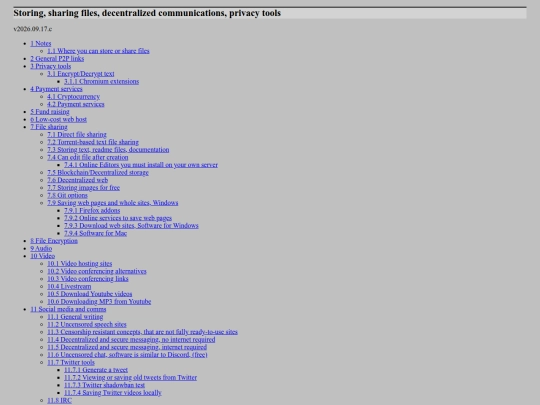This screenshot has width=540, height=405.
Task: Open '3.1 Encrypt/Decrypt text' link
Action: click(x=81, y=74)
